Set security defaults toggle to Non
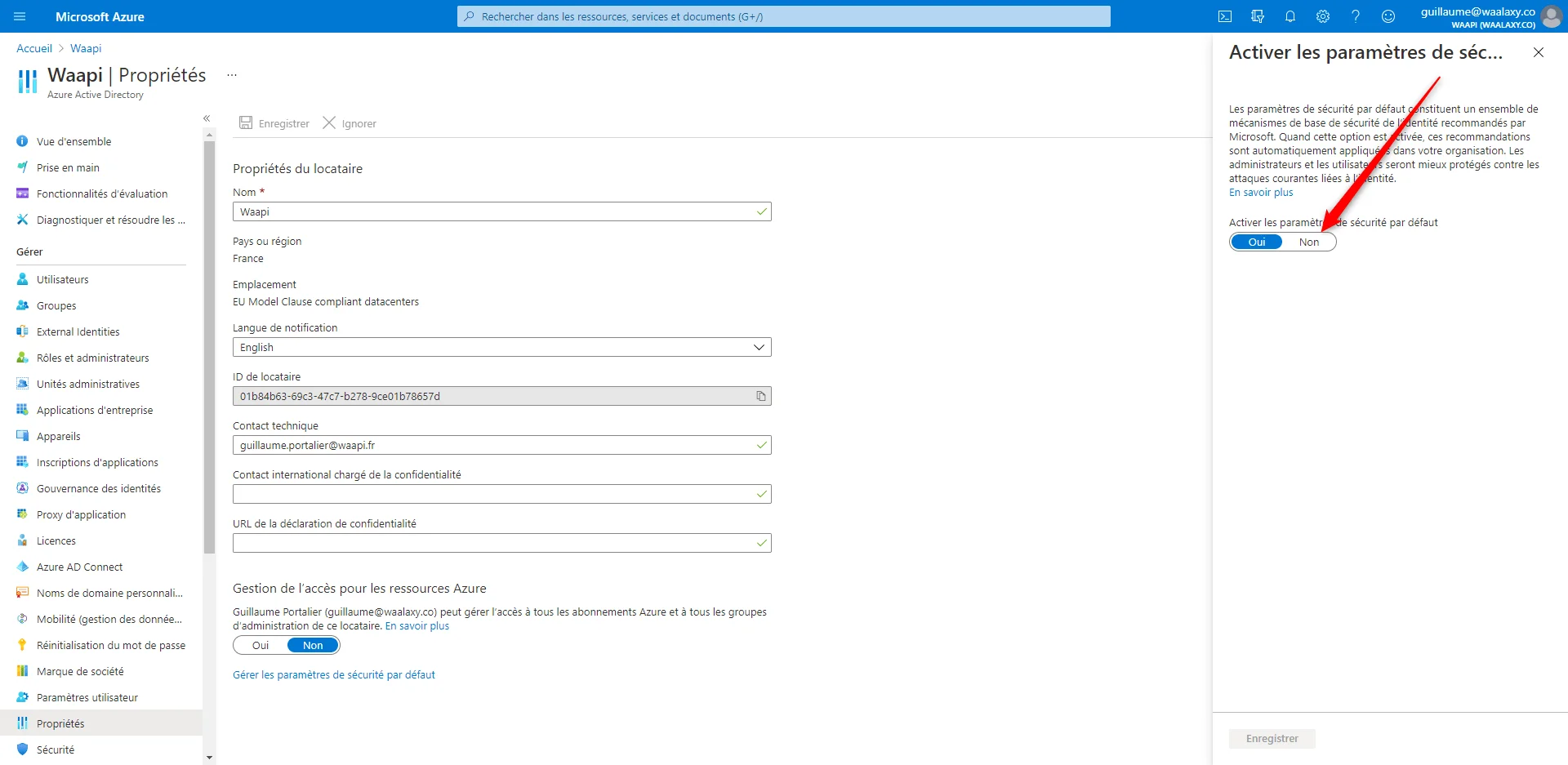The image size is (1568, 765). pyautogui.click(x=1309, y=242)
